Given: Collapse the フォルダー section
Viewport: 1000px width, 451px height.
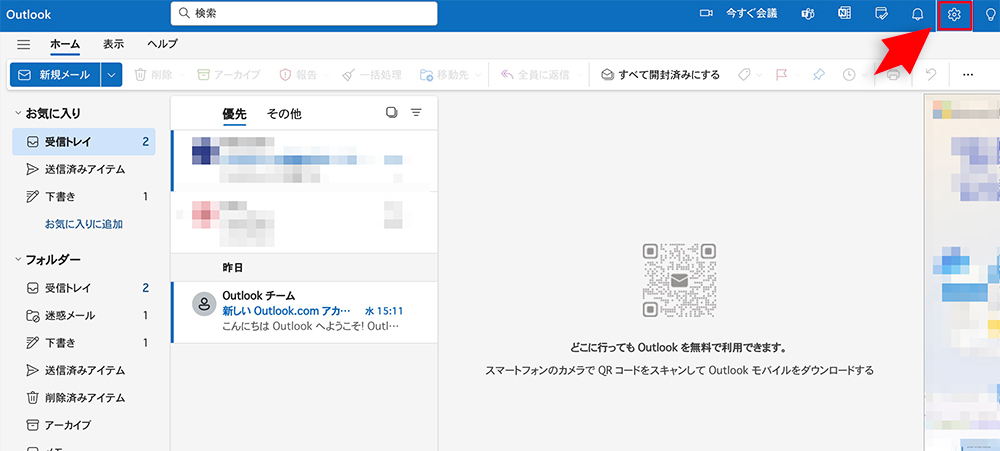Looking at the screenshot, I should pyautogui.click(x=18, y=260).
